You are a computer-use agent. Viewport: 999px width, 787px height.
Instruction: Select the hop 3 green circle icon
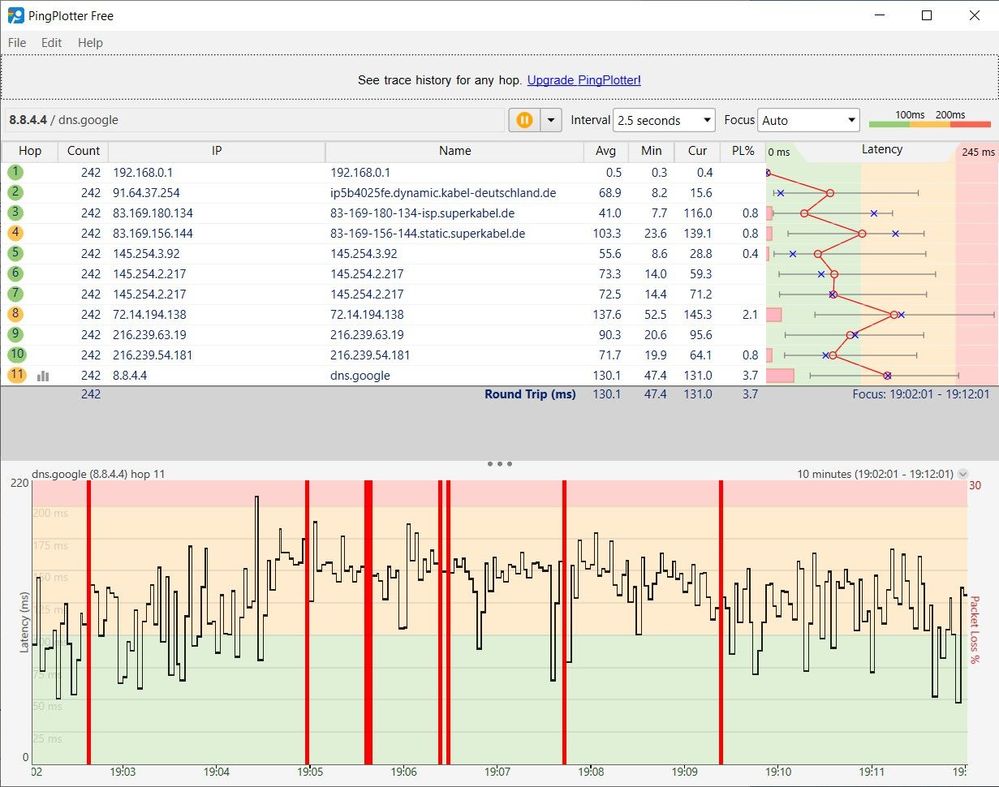[x=15, y=213]
